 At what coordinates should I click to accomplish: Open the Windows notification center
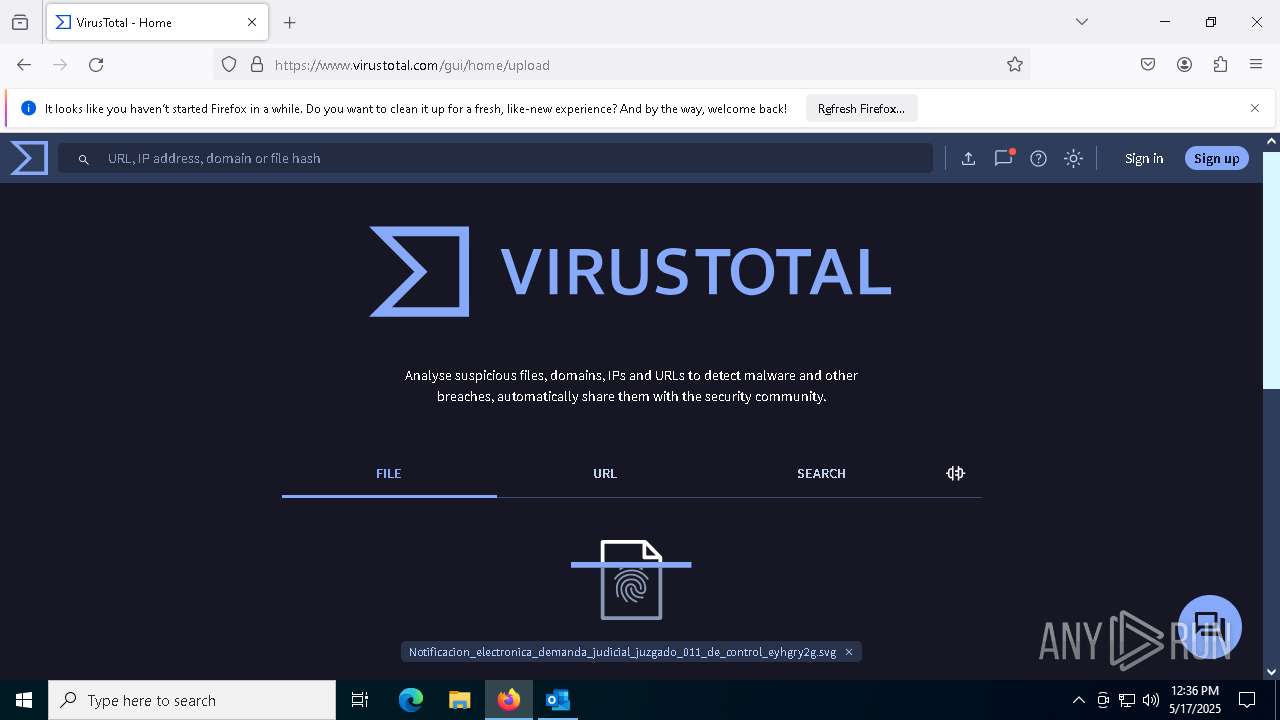(x=1247, y=700)
